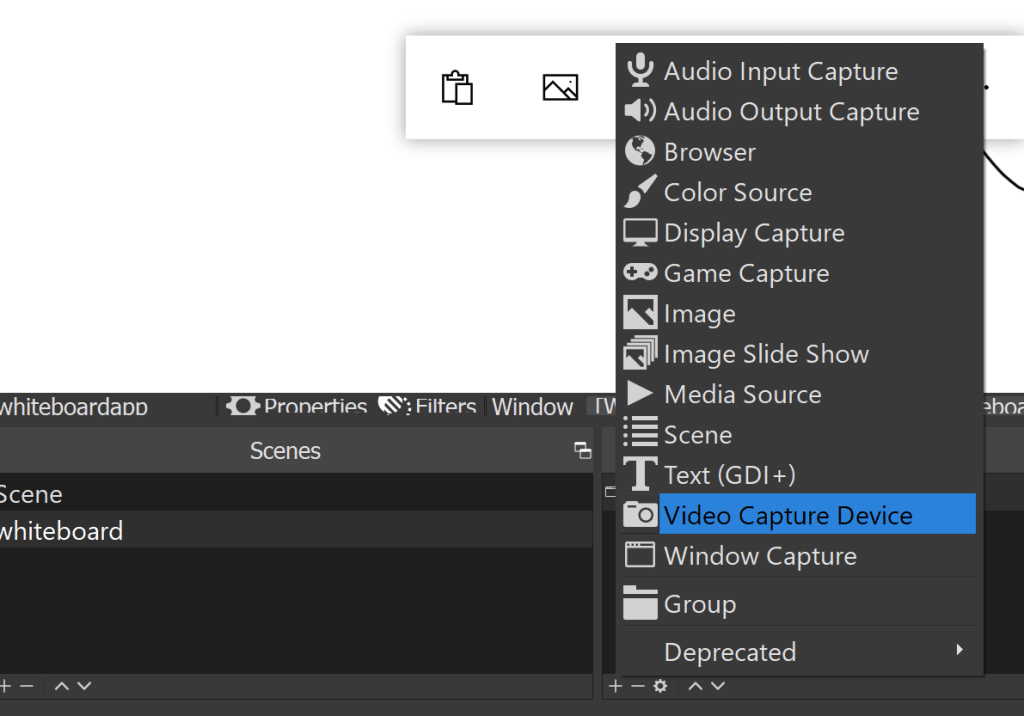Image resolution: width=1024 pixels, height=716 pixels.
Task: Select Window Capture menu entry
Action: (760, 556)
